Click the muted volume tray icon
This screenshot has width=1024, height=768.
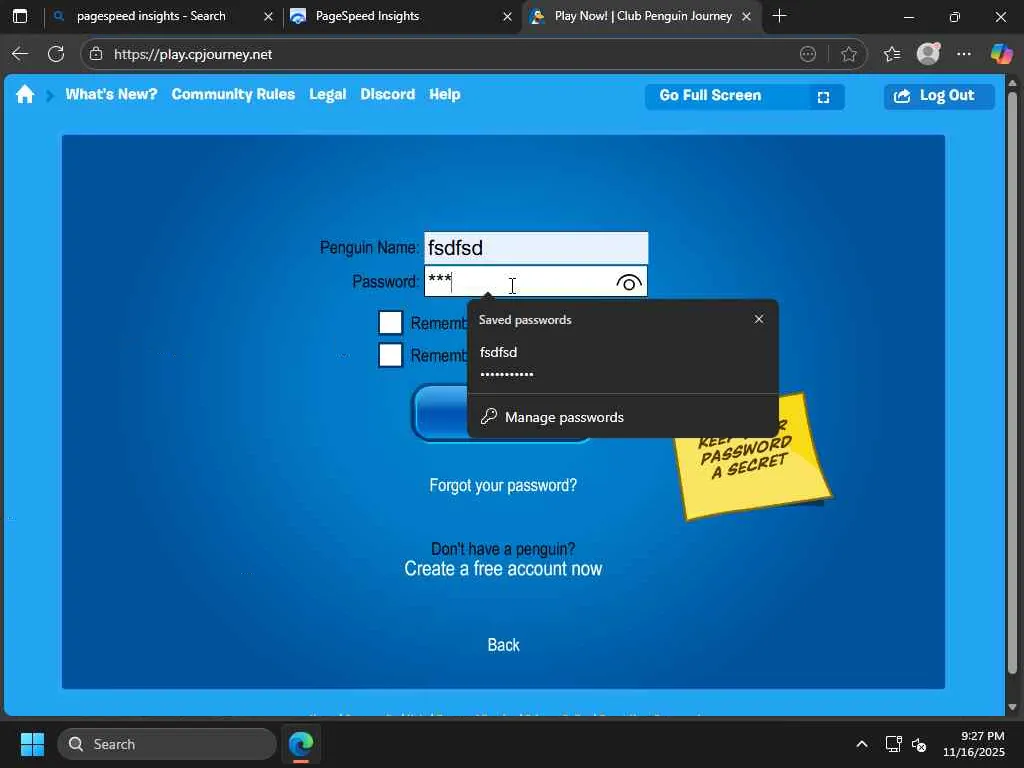919,744
